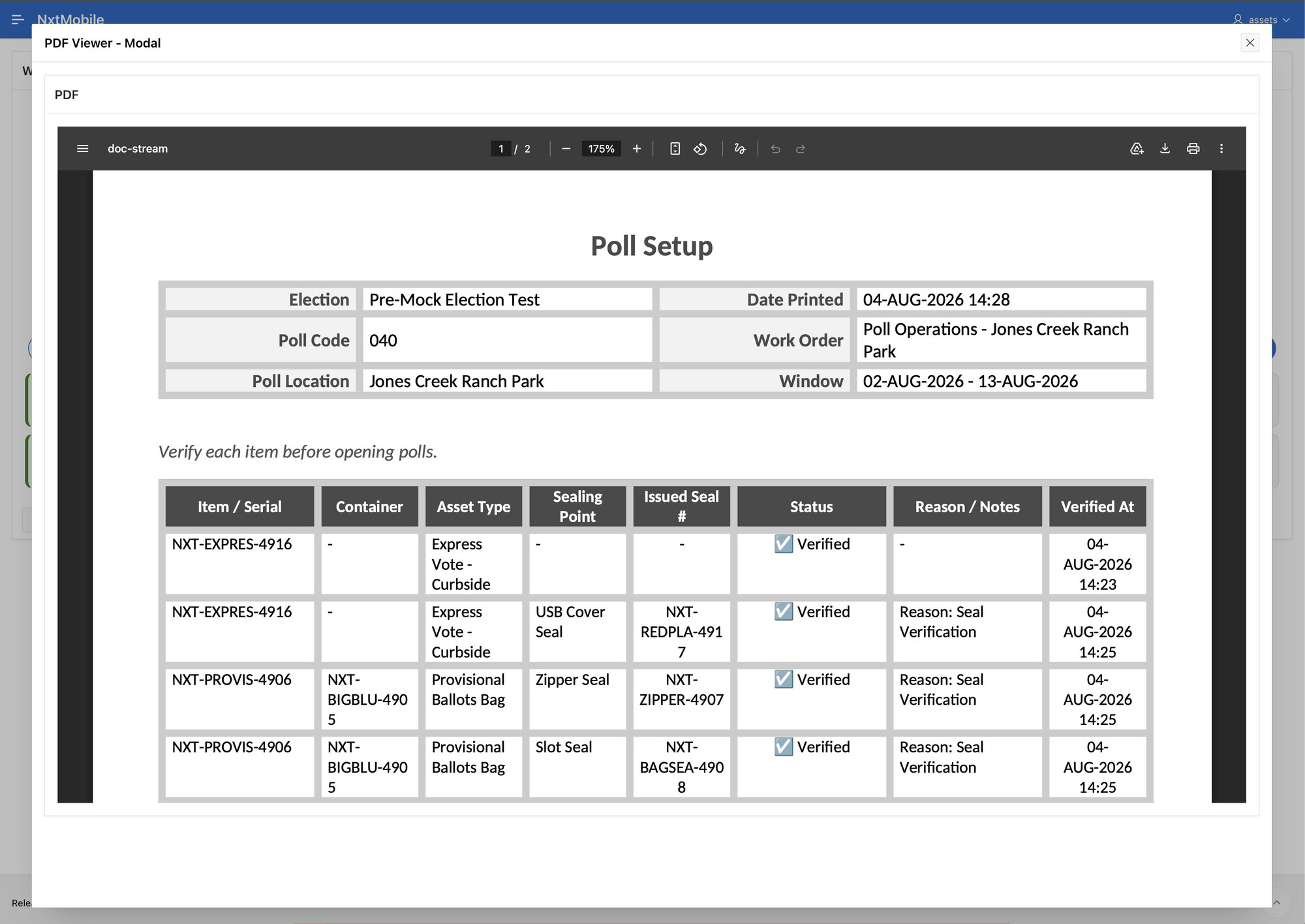
Task: Click the page number input field
Action: pyautogui.click(x=500, y=149)
